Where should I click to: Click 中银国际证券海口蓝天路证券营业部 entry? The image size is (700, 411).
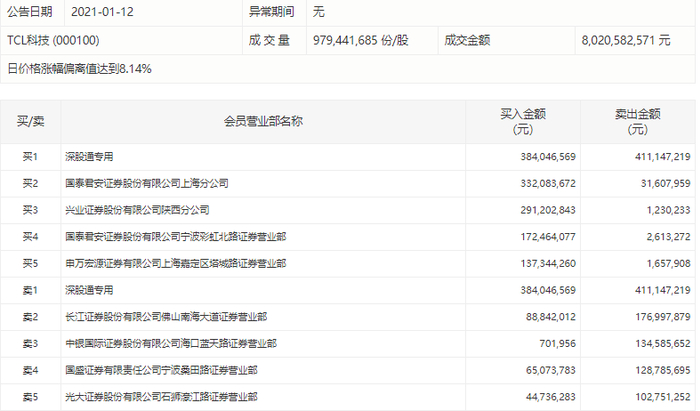point(171,344)
